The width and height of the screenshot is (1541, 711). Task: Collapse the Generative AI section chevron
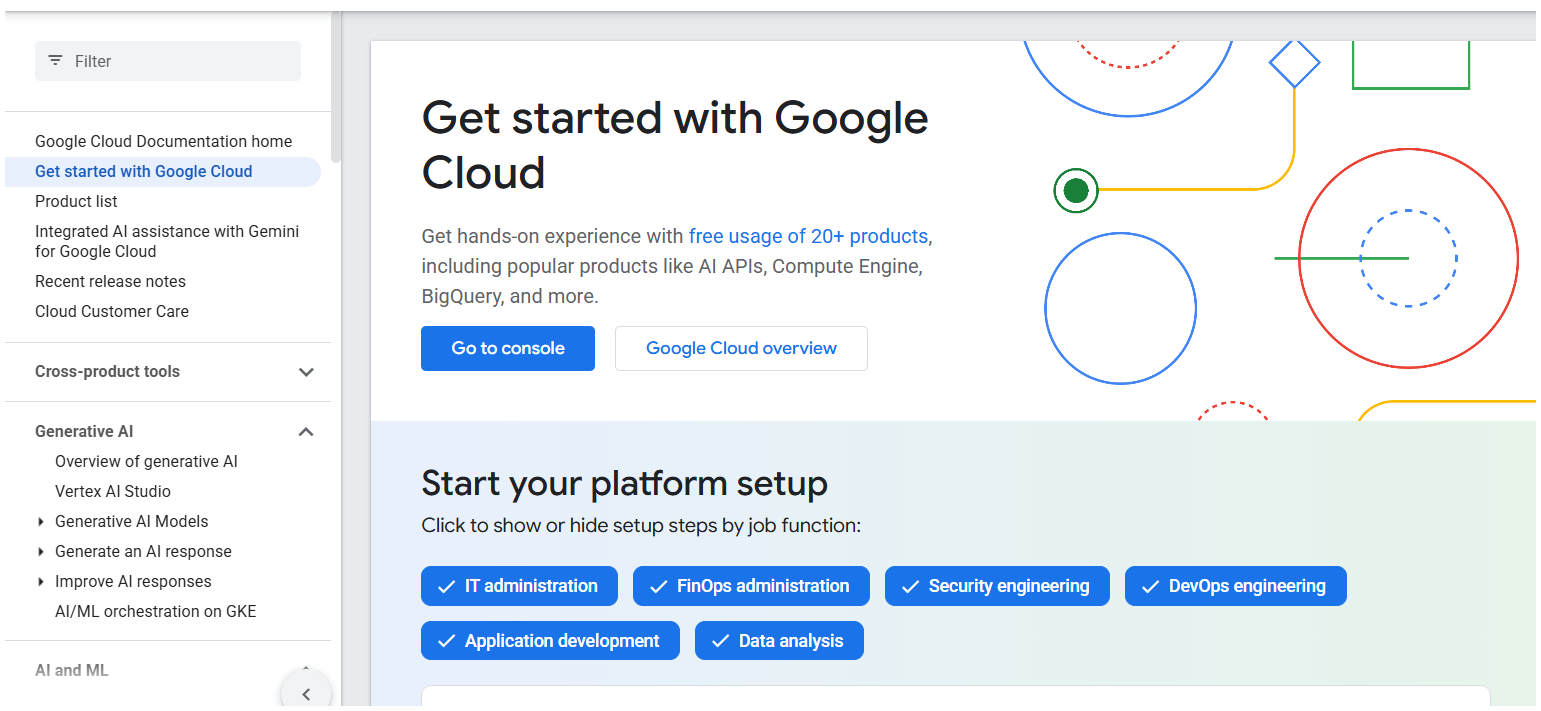click(306, 432)
